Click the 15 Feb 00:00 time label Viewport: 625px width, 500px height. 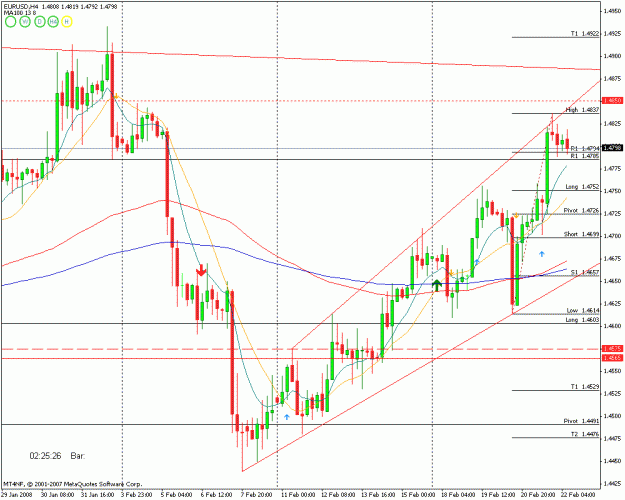coord(418,495)
